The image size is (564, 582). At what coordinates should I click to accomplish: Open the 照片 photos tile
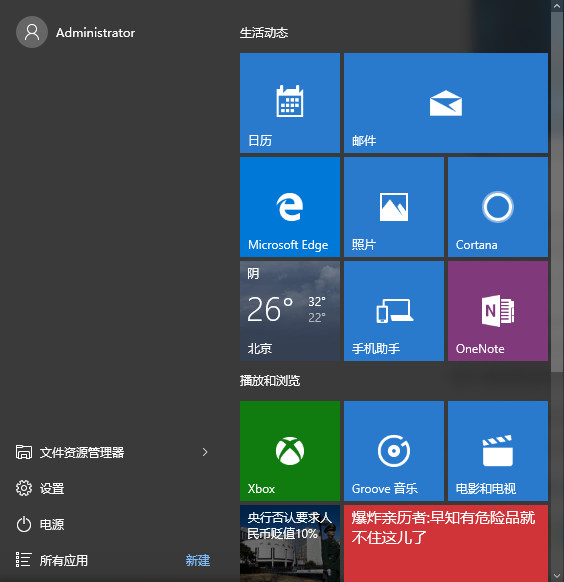pos(394,207)
